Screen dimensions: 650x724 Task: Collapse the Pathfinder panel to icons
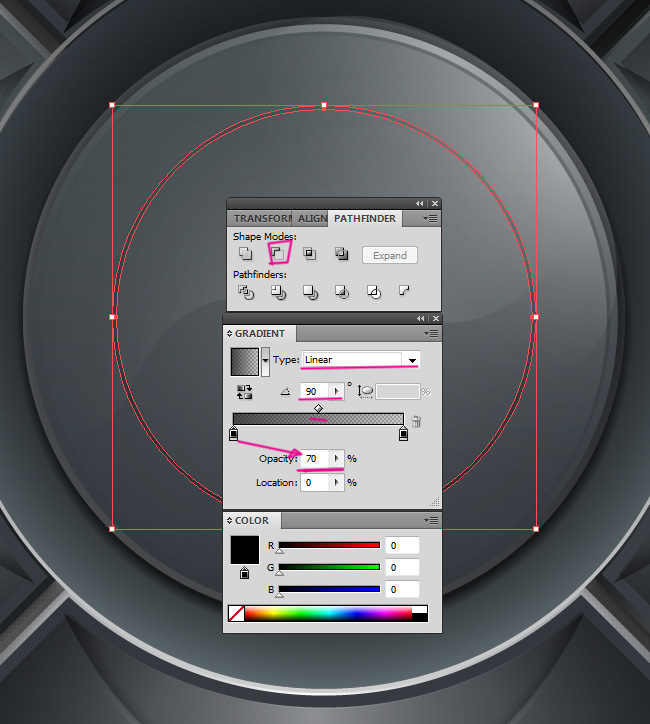point(419,204)
